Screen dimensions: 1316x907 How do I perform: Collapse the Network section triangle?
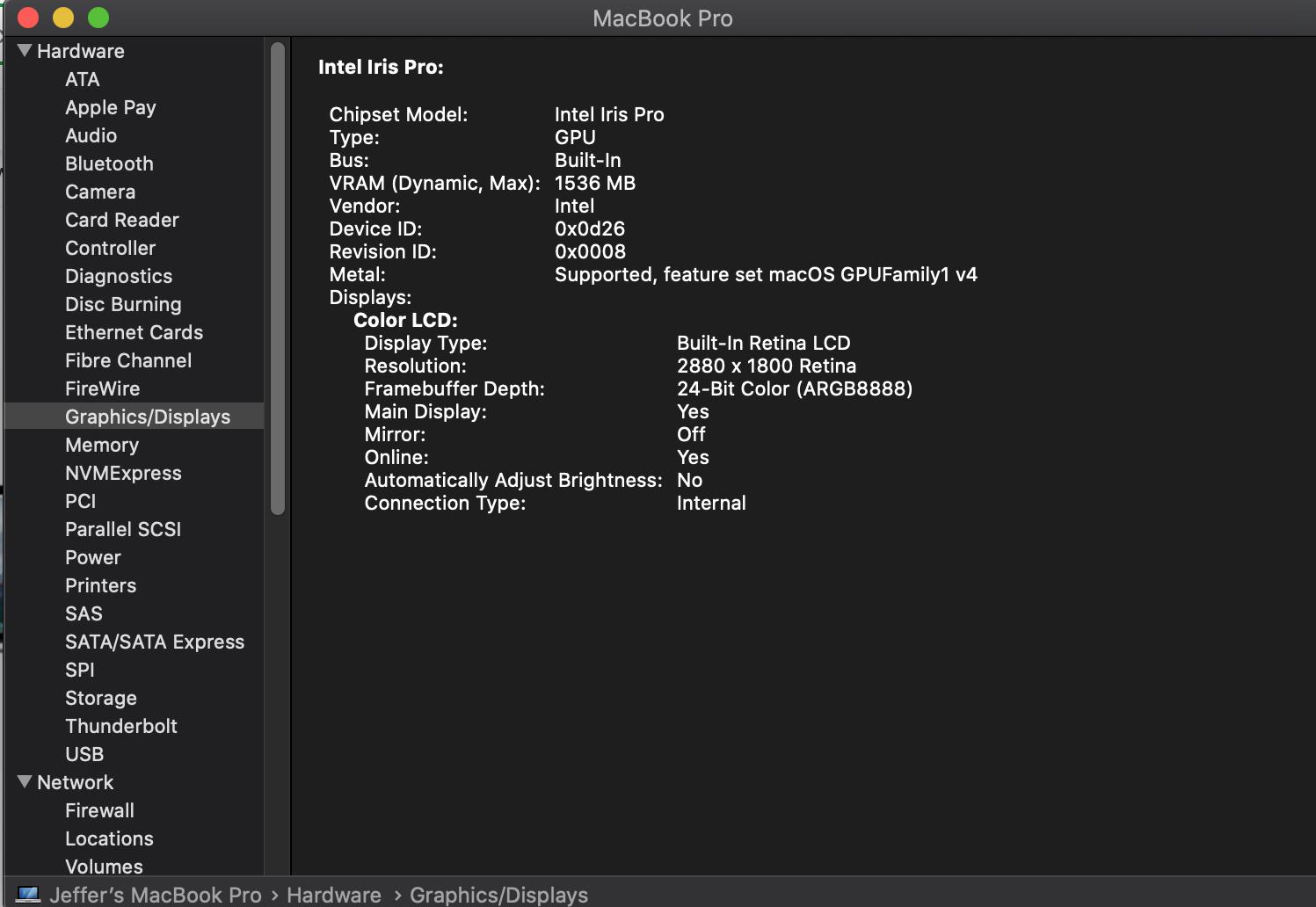point(25,781)
